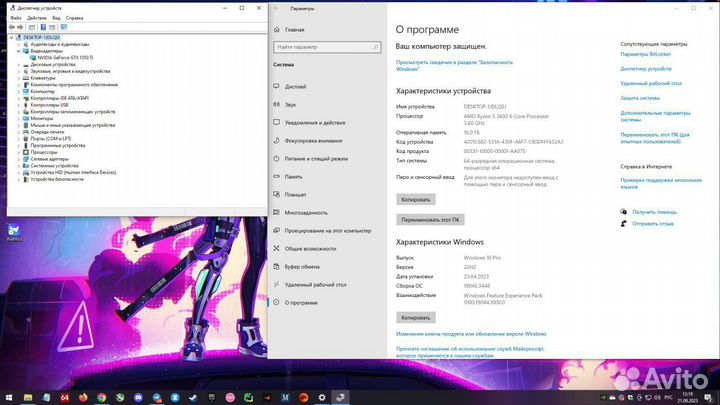Image resolution: width=720 pixels, height=405 pixels.
Task: Click Найти параметр search field
Action: coord(327,47)
